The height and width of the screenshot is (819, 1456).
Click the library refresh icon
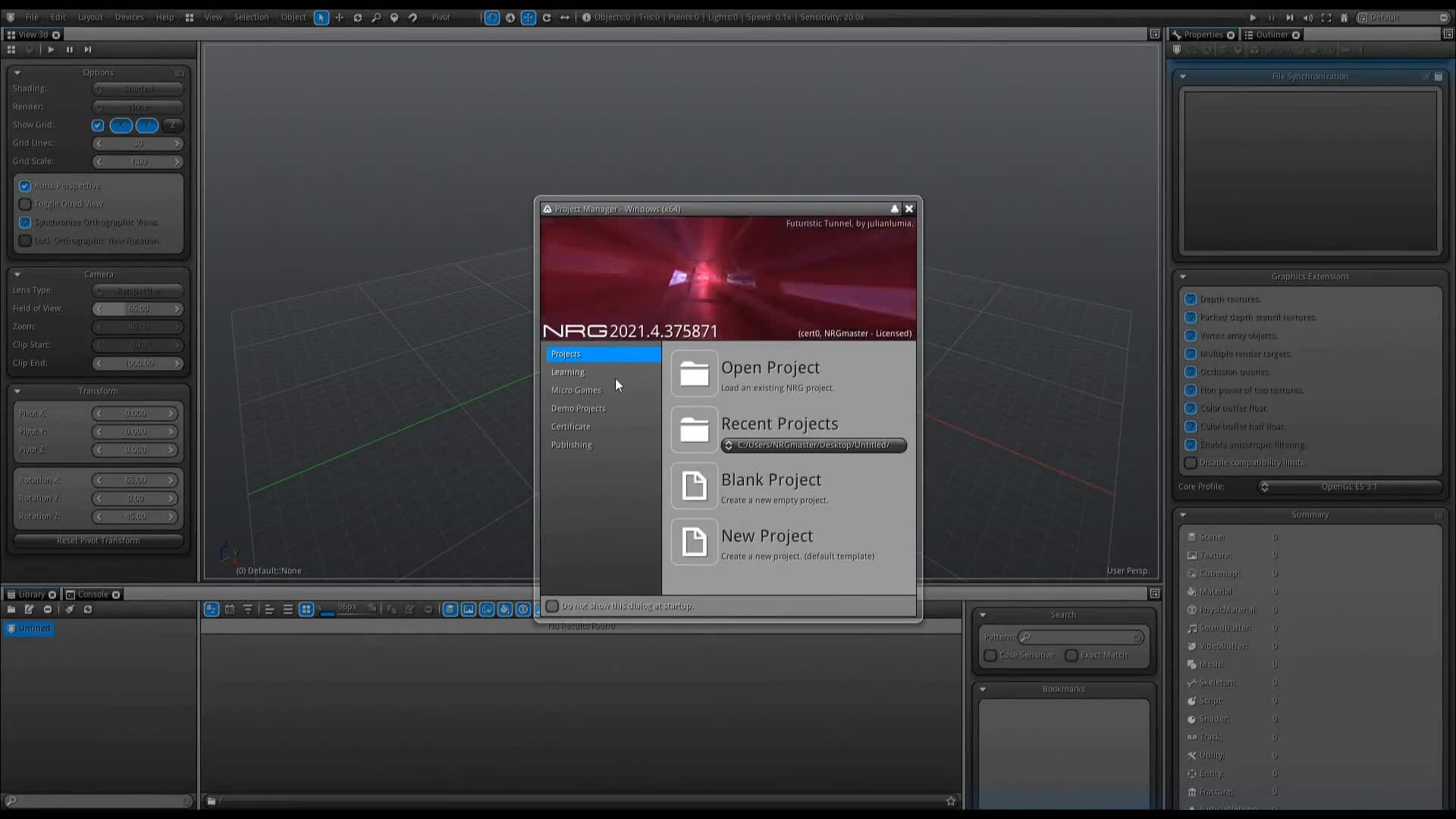(x=88, y=609)
